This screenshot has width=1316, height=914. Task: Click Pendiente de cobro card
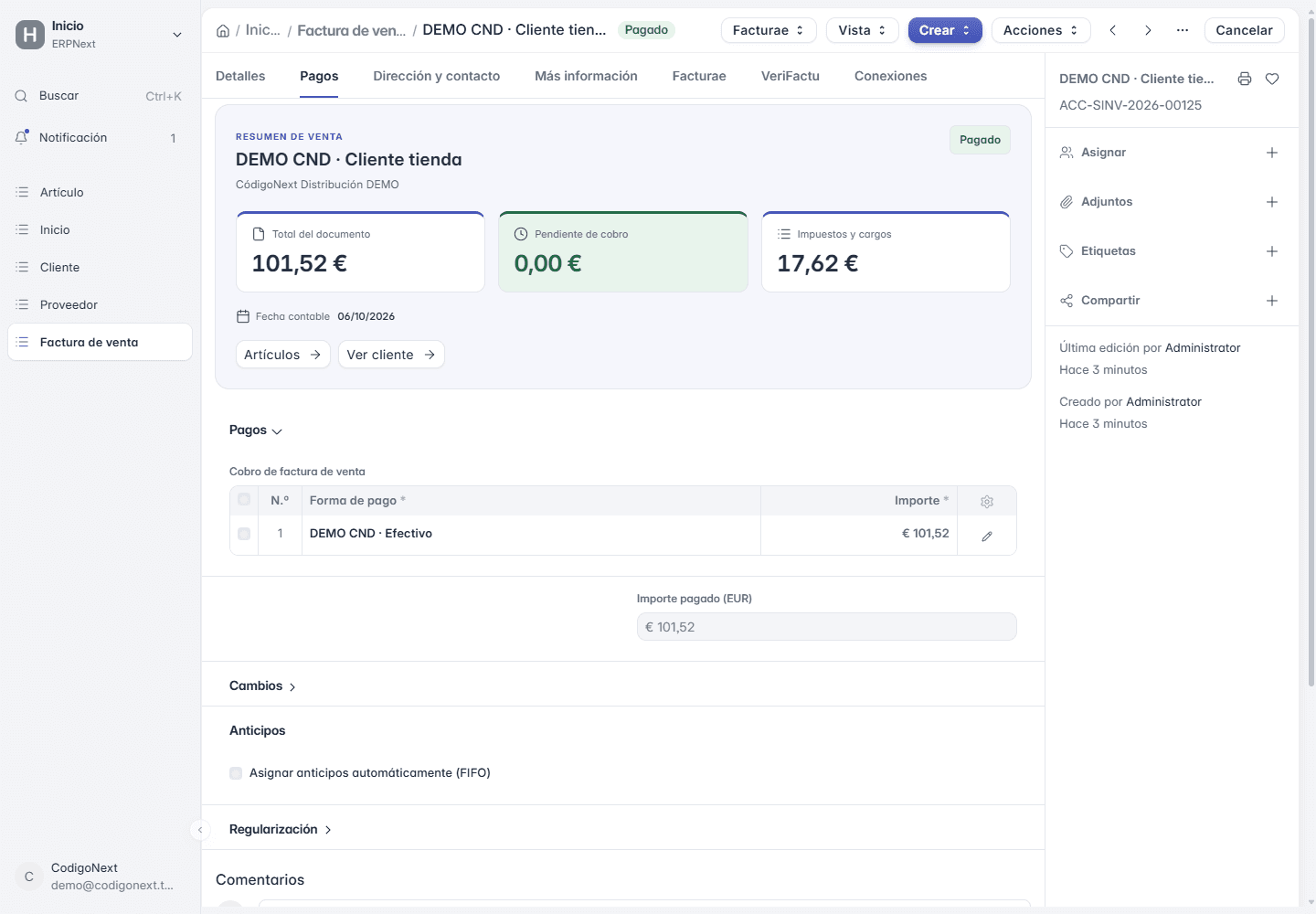click(623, 252)
